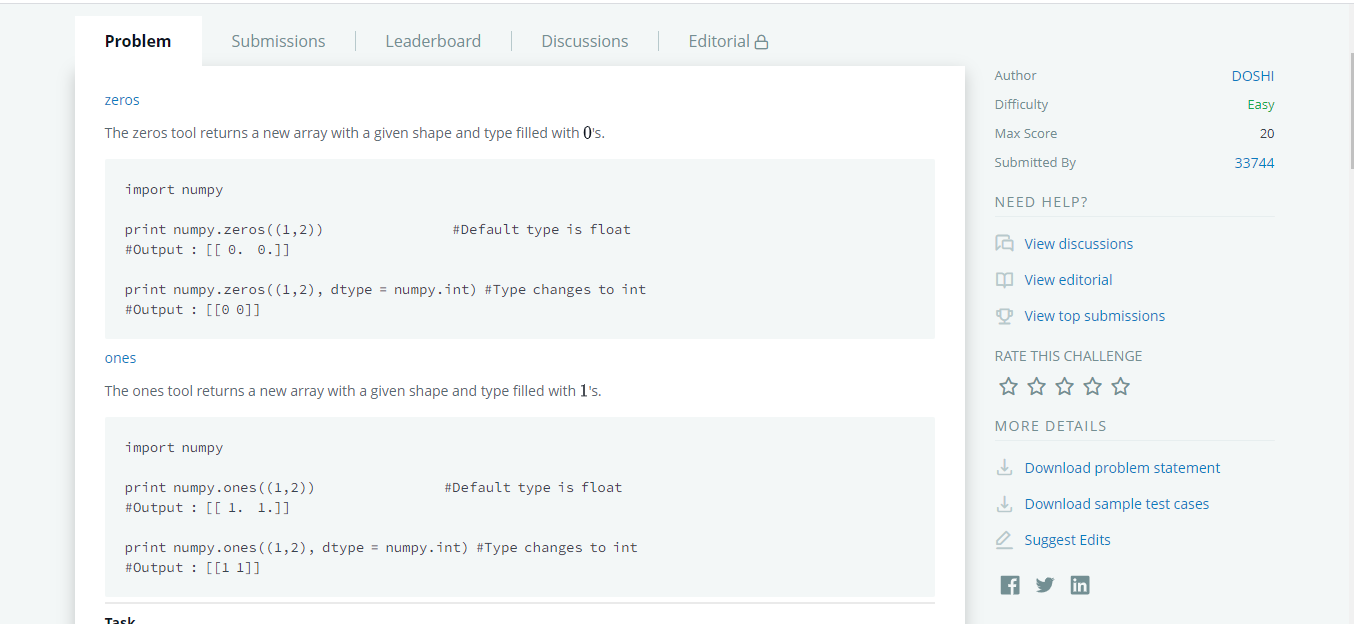The width and height of the screenshot is (1354, 624).
Task: Rate the challenge five stars
Action: click(x=1120, y=385)
